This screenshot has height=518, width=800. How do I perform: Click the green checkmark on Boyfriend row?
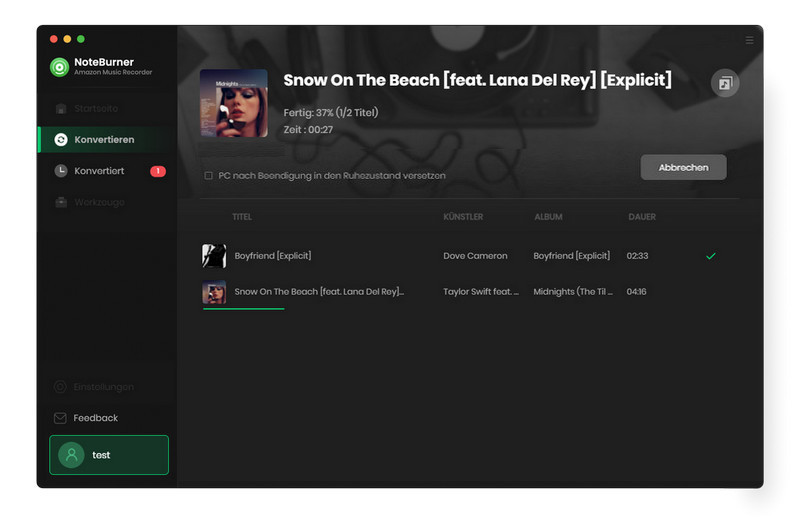pyautogui.click(x=711, y=256)
